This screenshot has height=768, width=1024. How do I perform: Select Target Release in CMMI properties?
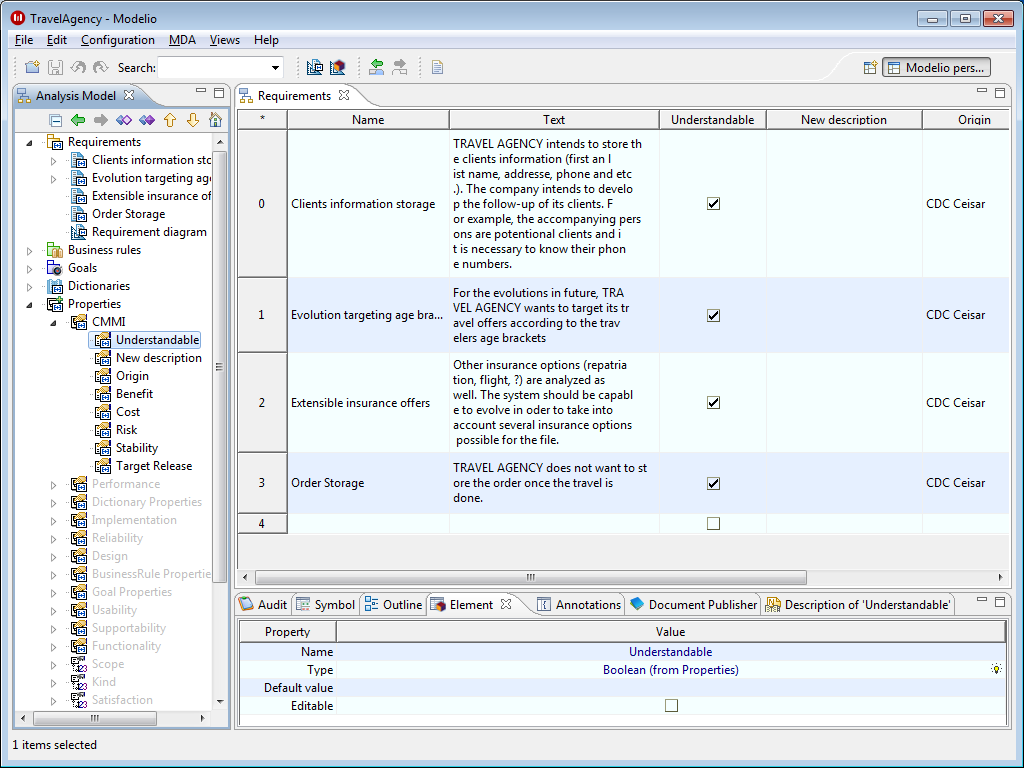click(154, 466)
